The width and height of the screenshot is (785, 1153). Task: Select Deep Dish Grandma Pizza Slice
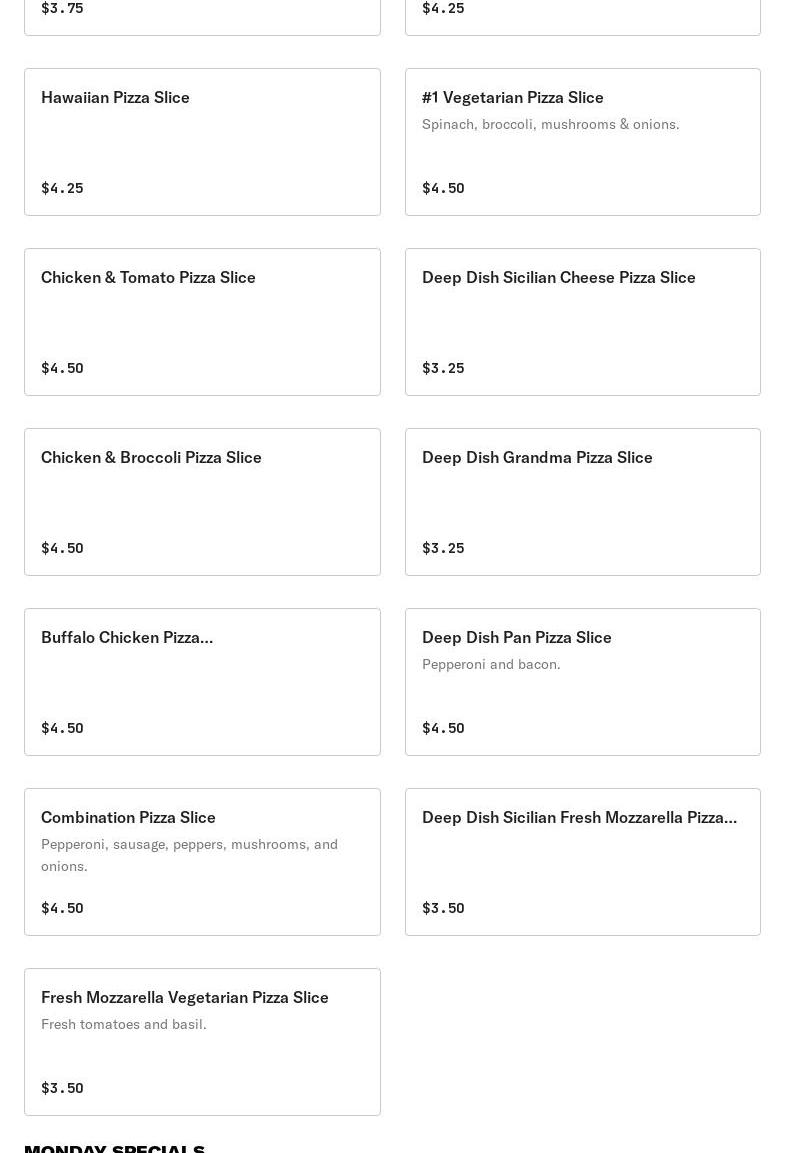tap(582, 502)
